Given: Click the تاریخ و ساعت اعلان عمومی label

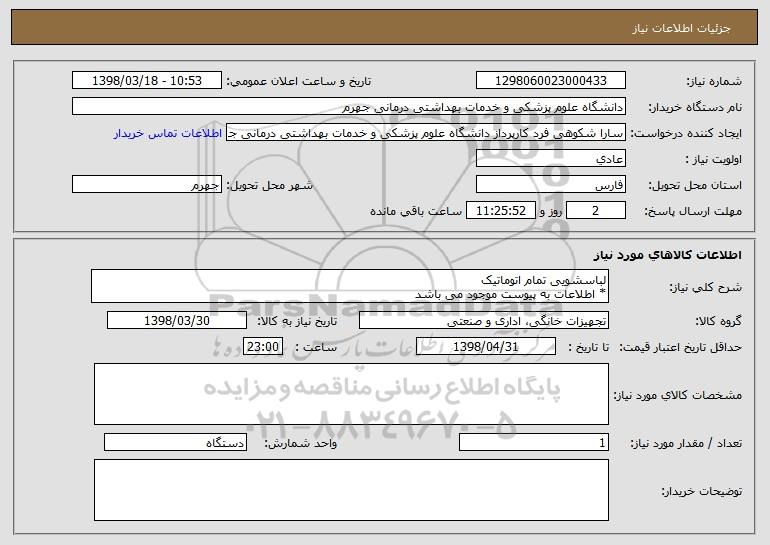Looking at the screenshot, I should click(299, 81).
